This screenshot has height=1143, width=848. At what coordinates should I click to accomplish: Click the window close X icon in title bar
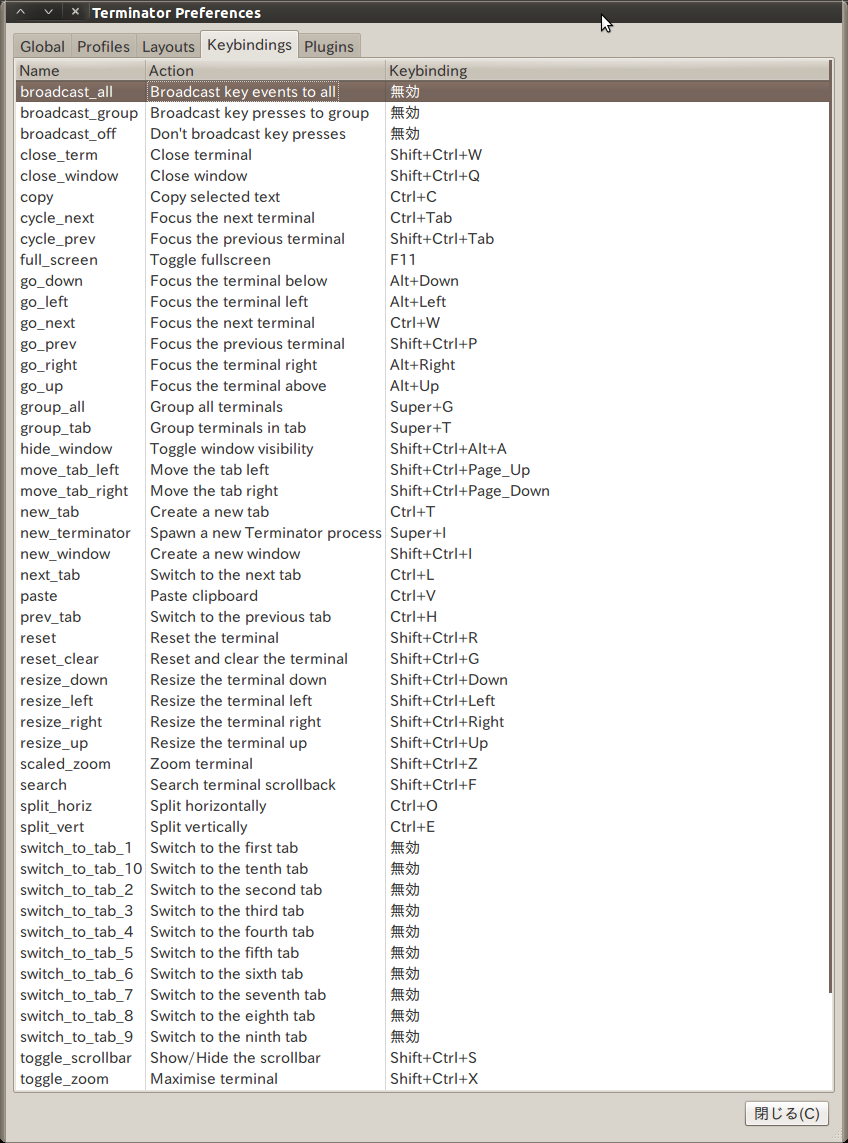point(75,12)
